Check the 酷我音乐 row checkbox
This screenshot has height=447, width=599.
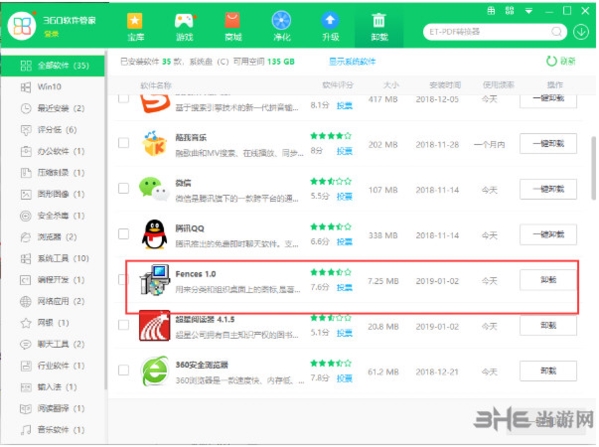123,143
